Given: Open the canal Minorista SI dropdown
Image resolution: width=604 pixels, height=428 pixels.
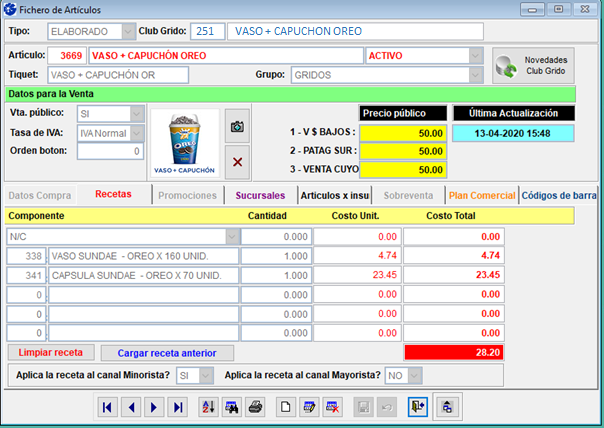Looking at the screenshot, I should [x=205, y=375].
